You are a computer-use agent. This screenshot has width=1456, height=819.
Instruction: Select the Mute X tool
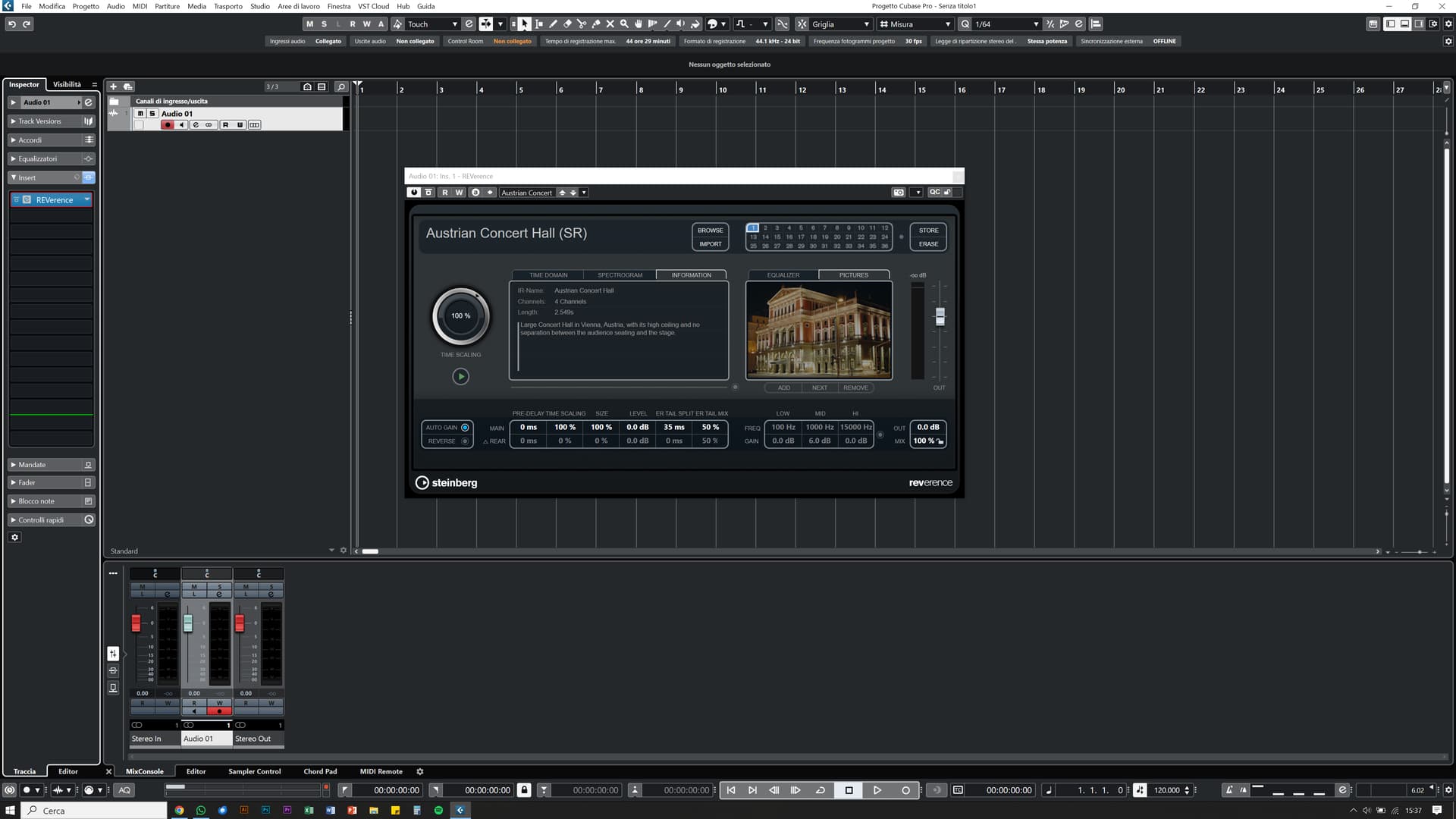click(x=610, y=24)
